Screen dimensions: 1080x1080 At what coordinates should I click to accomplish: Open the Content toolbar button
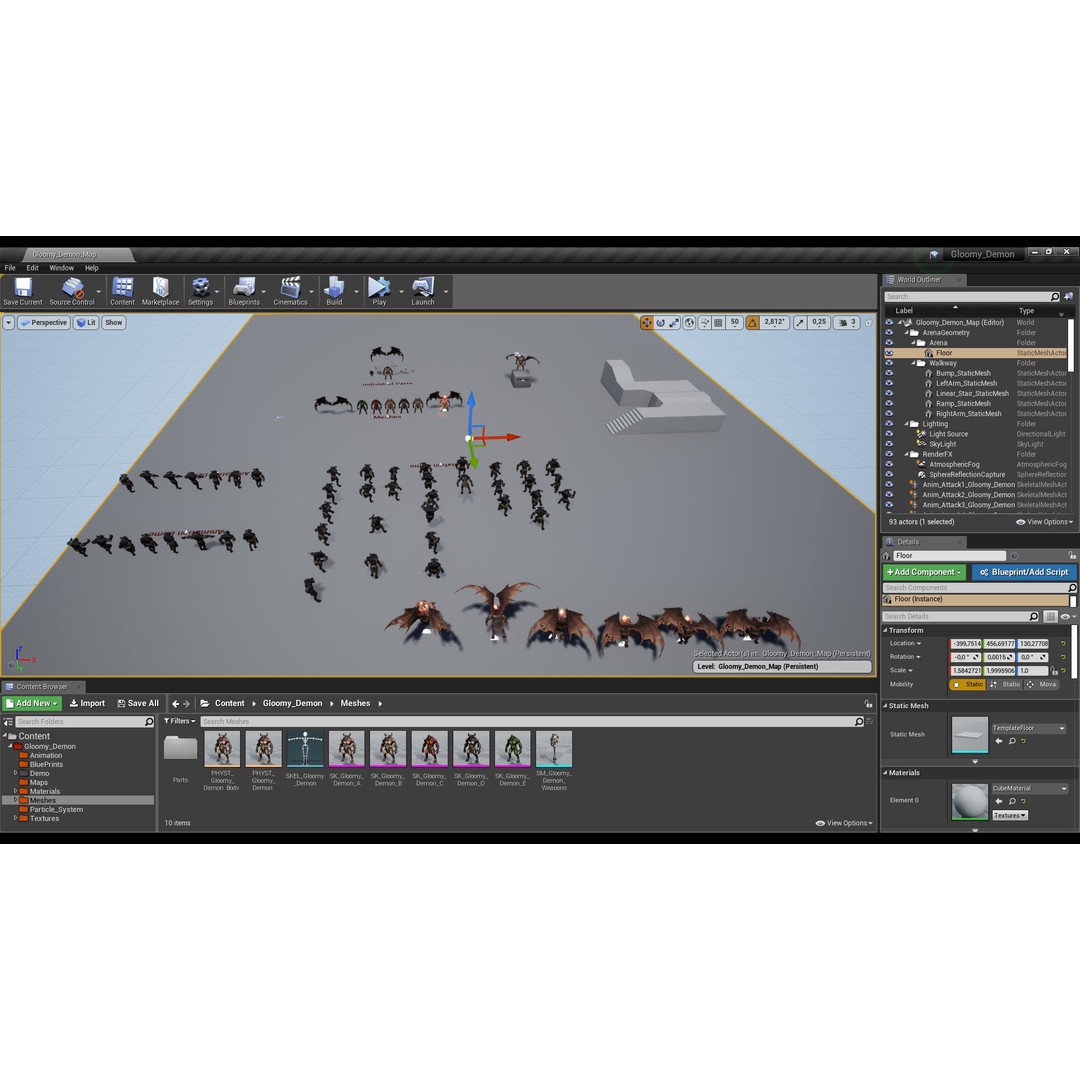tap(123, 291)
